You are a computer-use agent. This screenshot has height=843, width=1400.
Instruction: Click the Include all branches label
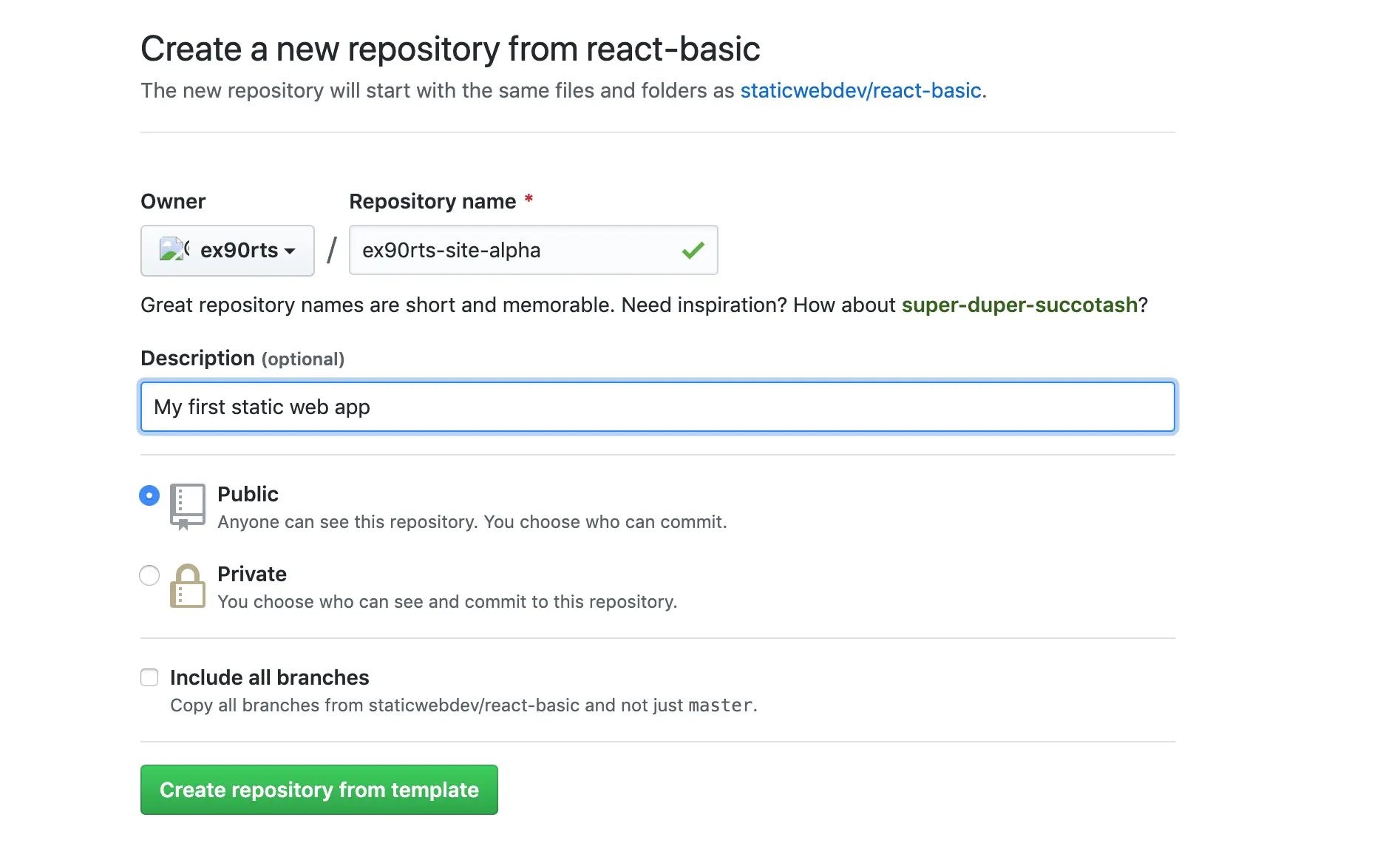point(270,677)
